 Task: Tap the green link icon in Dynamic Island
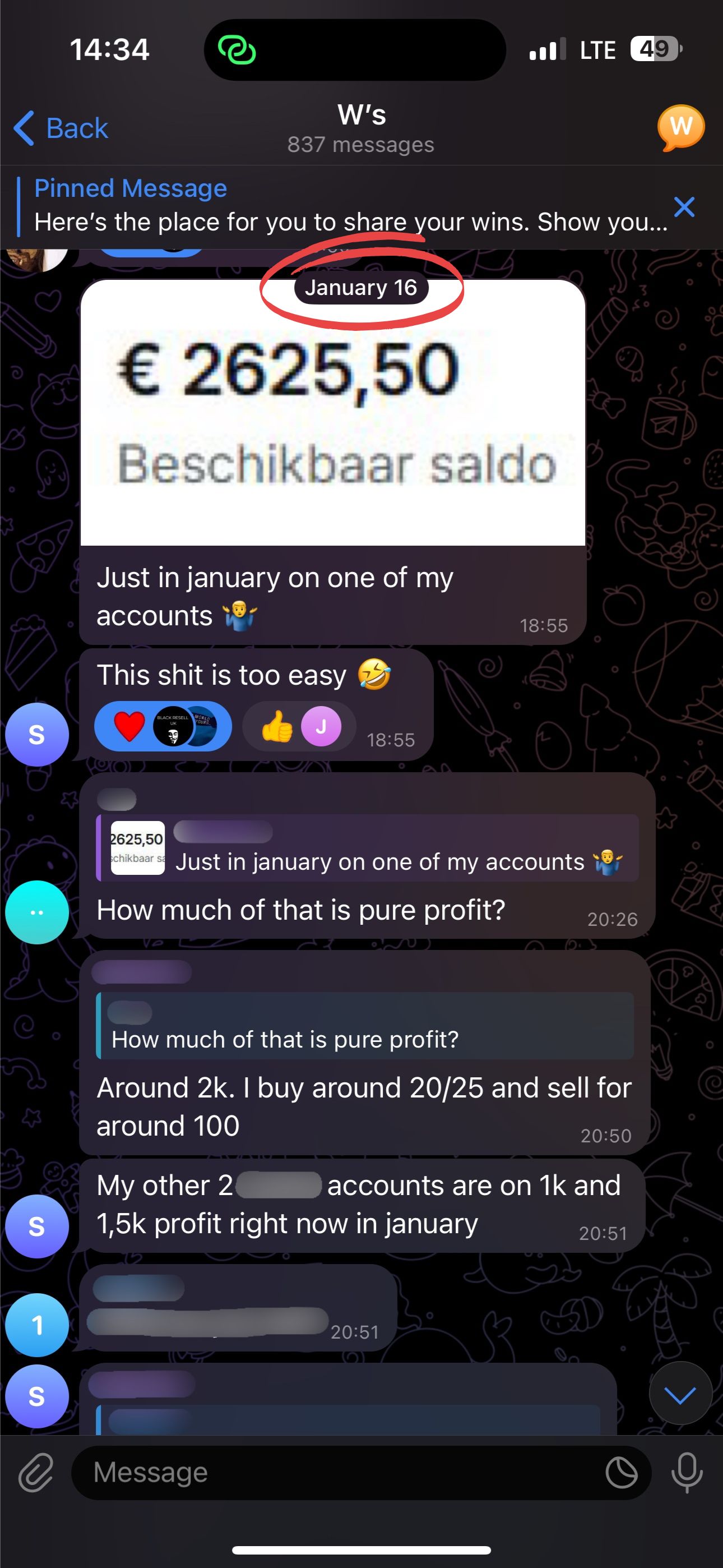[x=237, y=50]
